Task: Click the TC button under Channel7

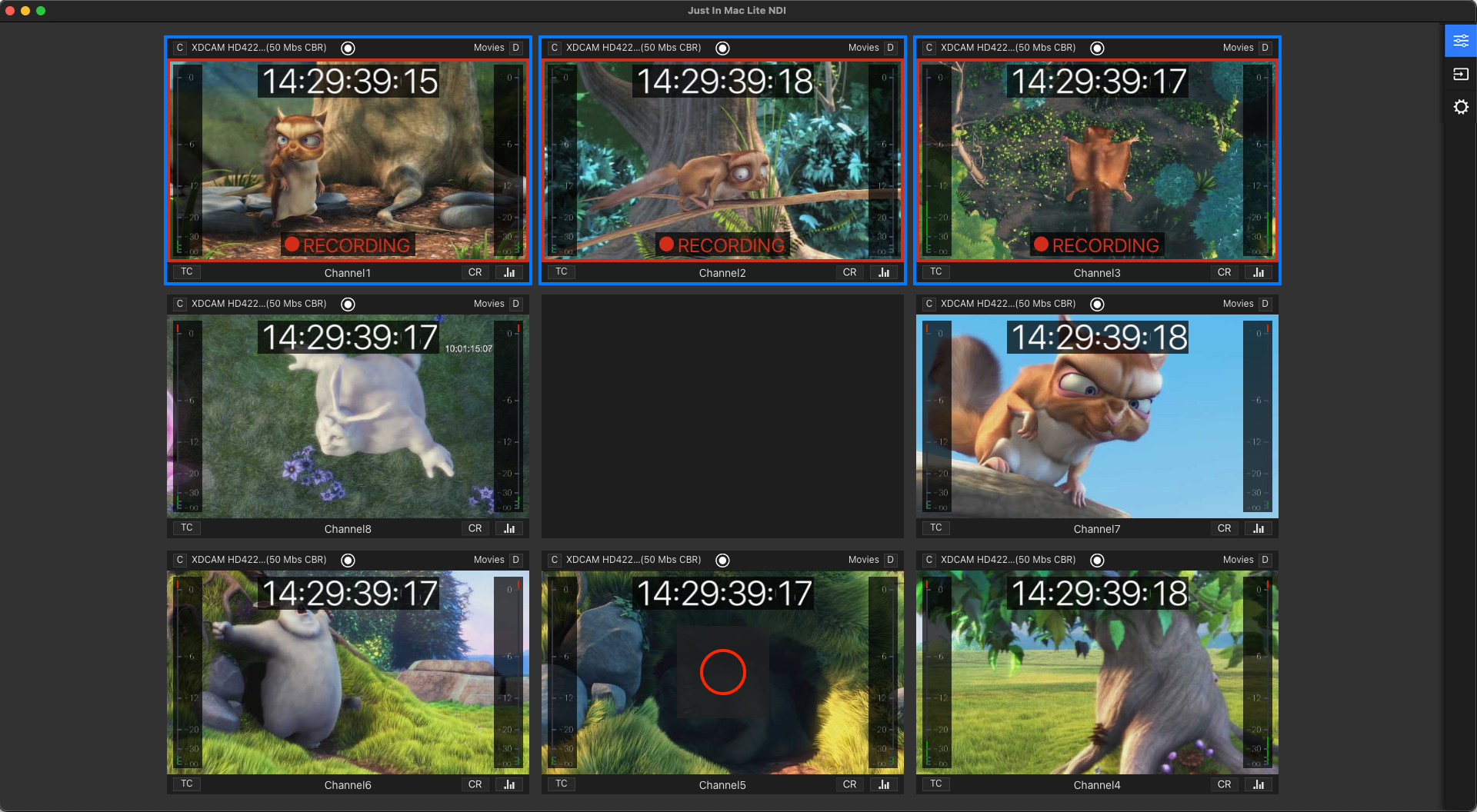Action: (x=935, y=527)
